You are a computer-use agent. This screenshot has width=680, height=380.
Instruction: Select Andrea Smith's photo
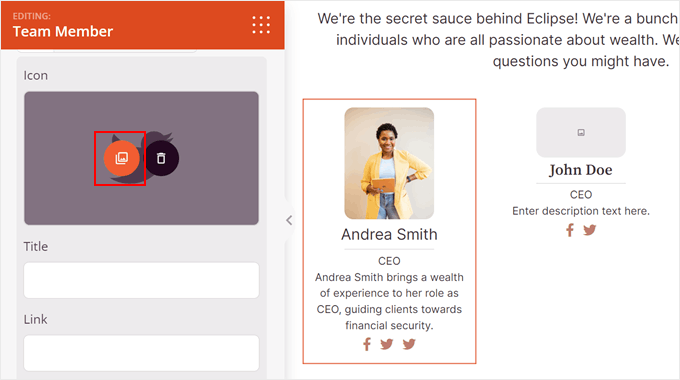click(389, 163)
